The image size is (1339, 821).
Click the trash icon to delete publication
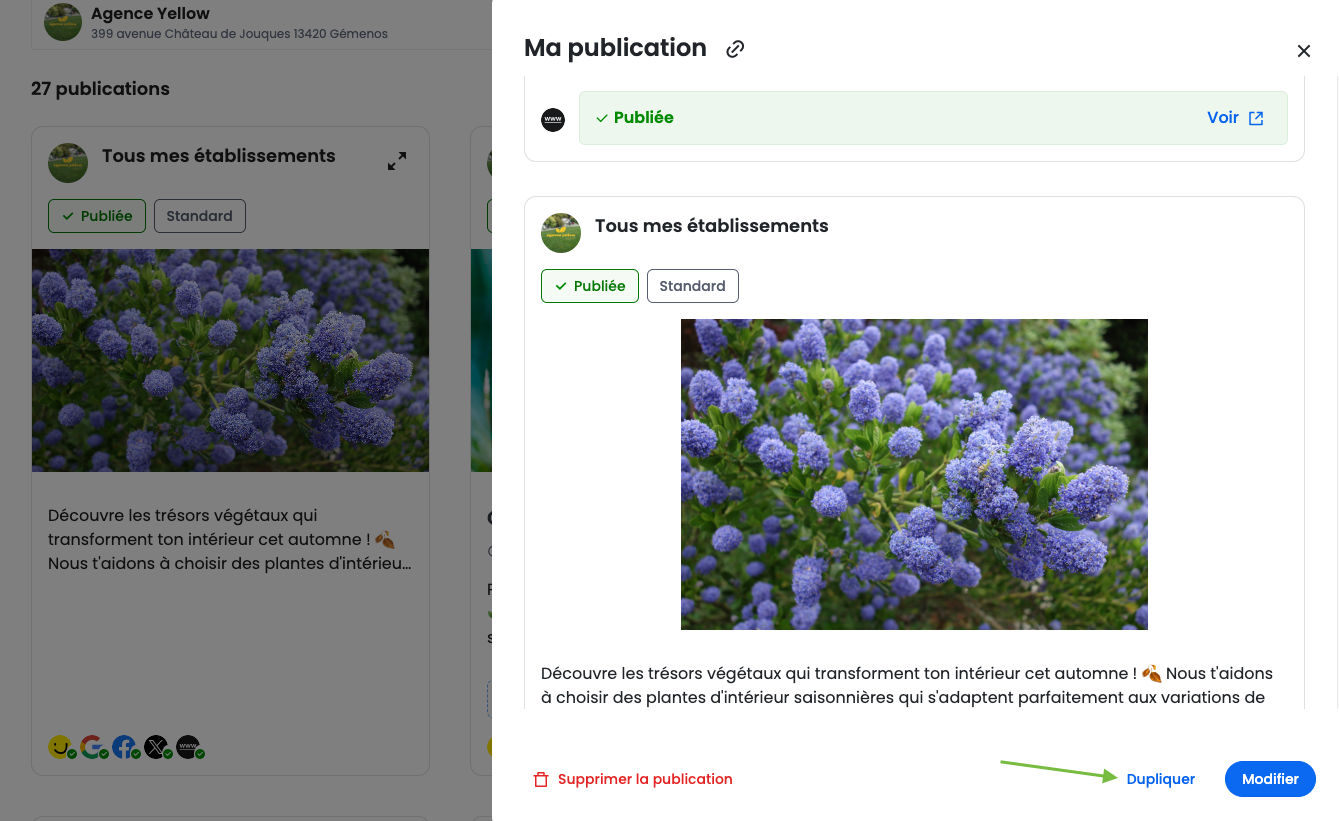[541, 779]
